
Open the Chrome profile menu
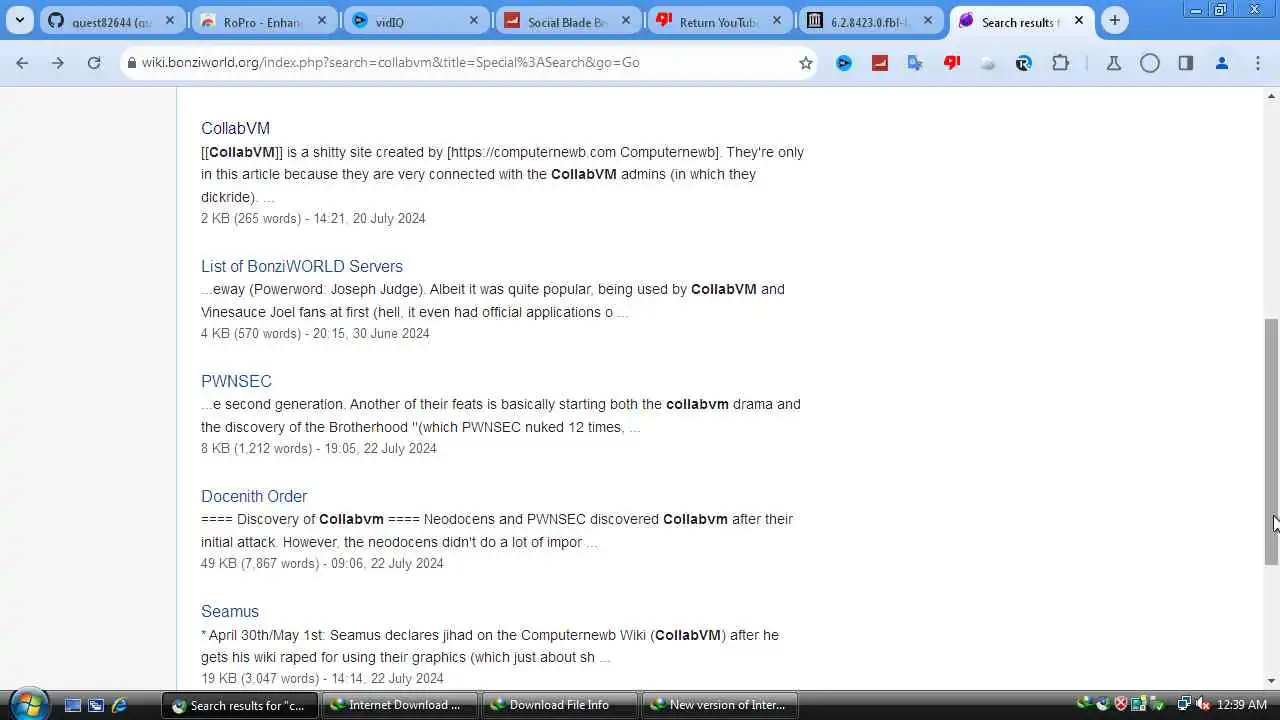[x=1221, y=63]
